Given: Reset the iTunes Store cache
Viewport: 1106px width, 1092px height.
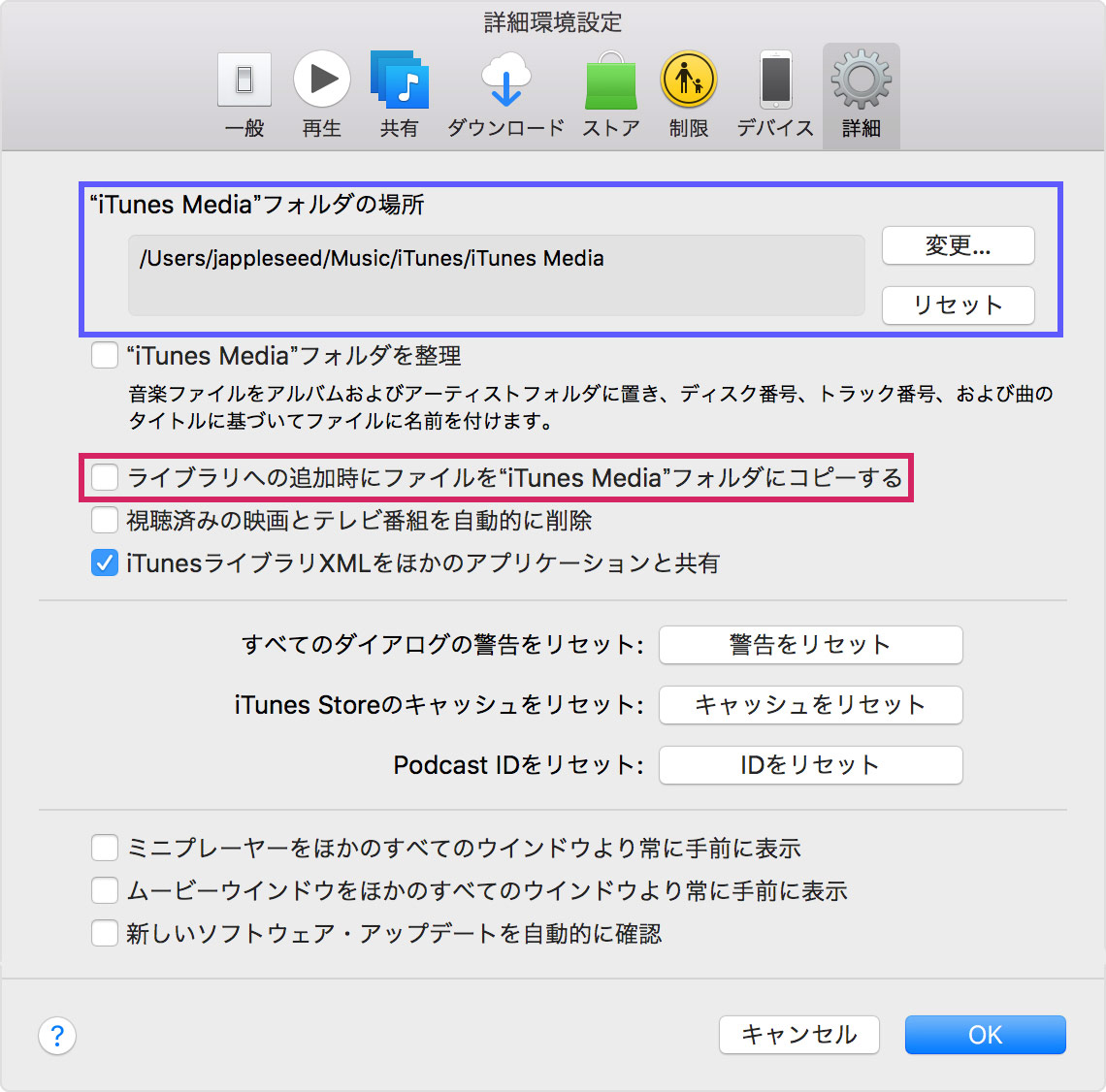Looking at the screenshot, I should click(x=810, y=705).
